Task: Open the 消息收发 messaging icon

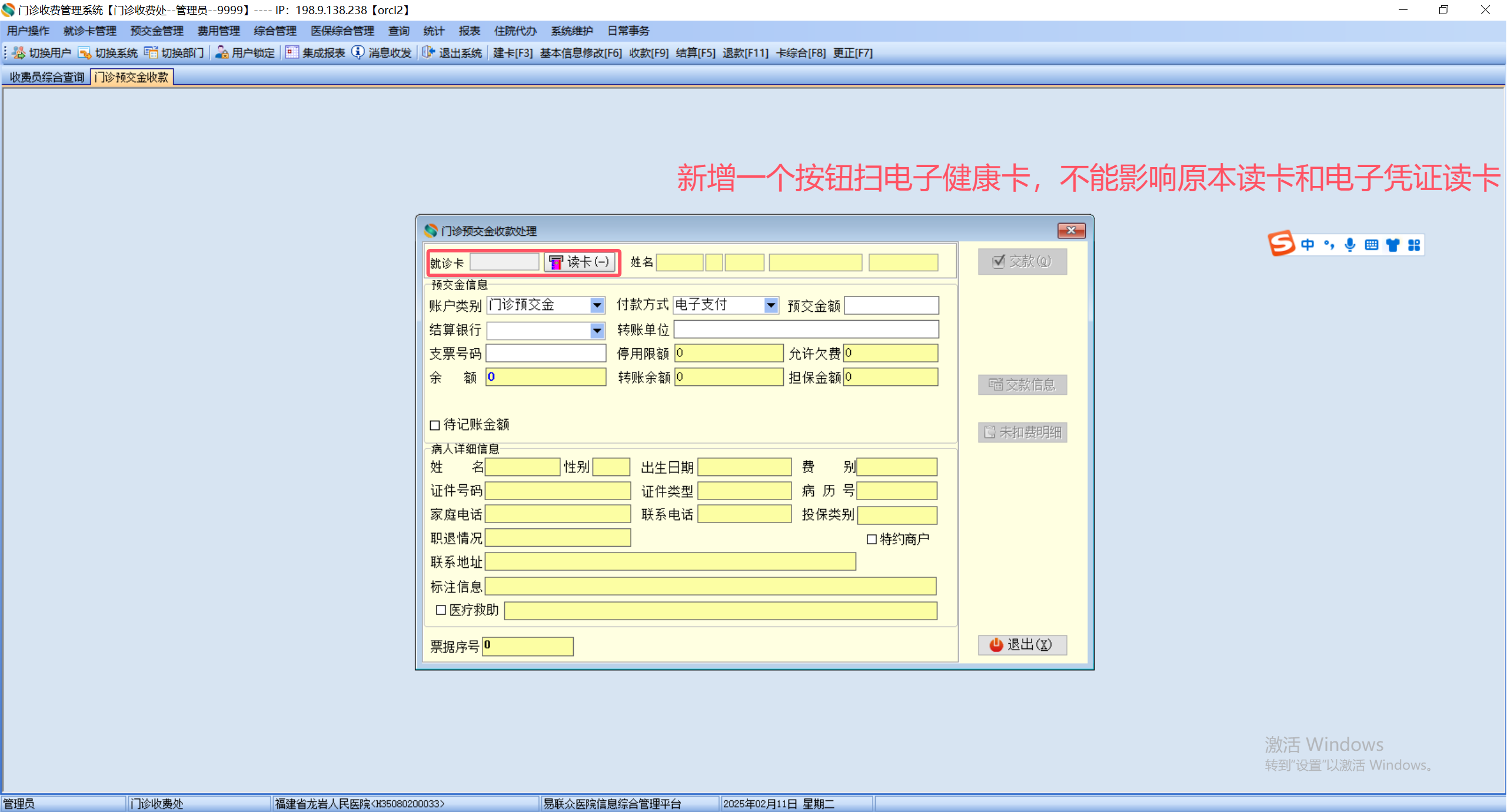Action: click(358, 53)
